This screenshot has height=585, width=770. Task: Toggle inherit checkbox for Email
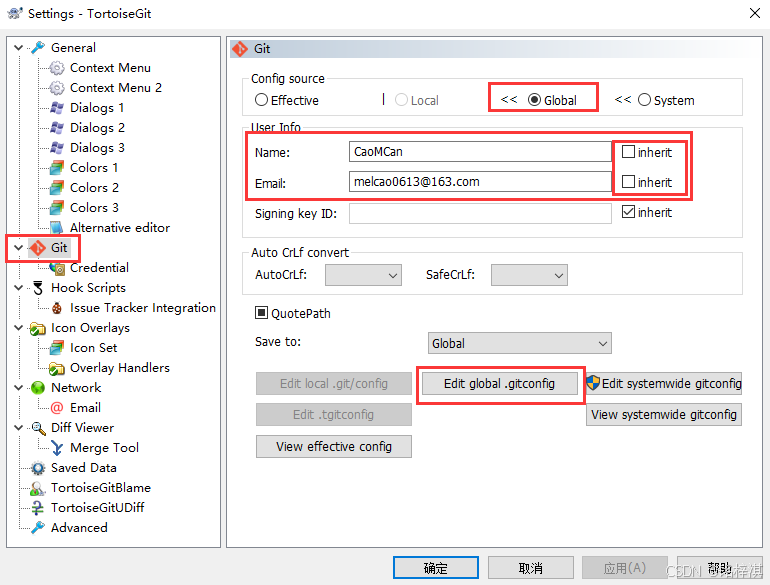(629, 182)
